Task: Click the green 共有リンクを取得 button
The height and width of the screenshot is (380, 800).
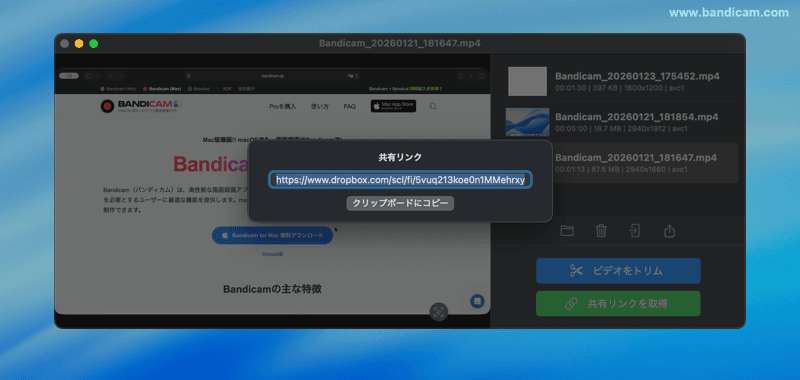Action: [x=618, y=303]
